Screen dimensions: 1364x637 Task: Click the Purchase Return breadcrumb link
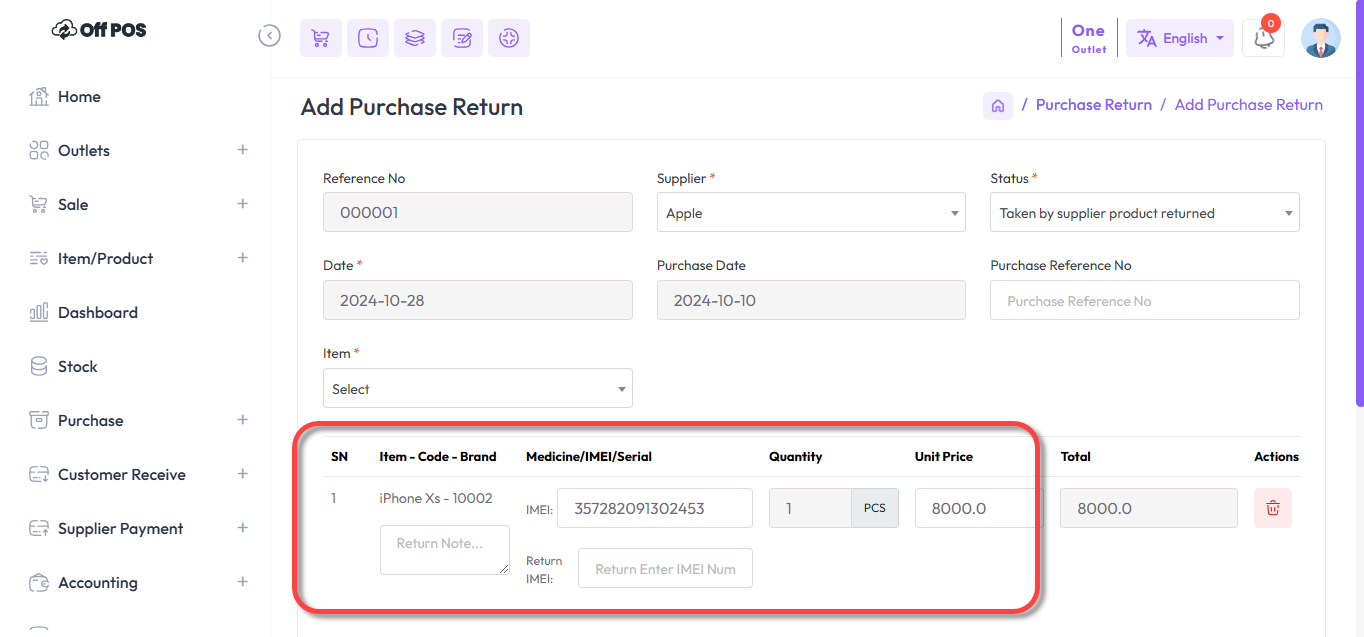(1093, 105)
